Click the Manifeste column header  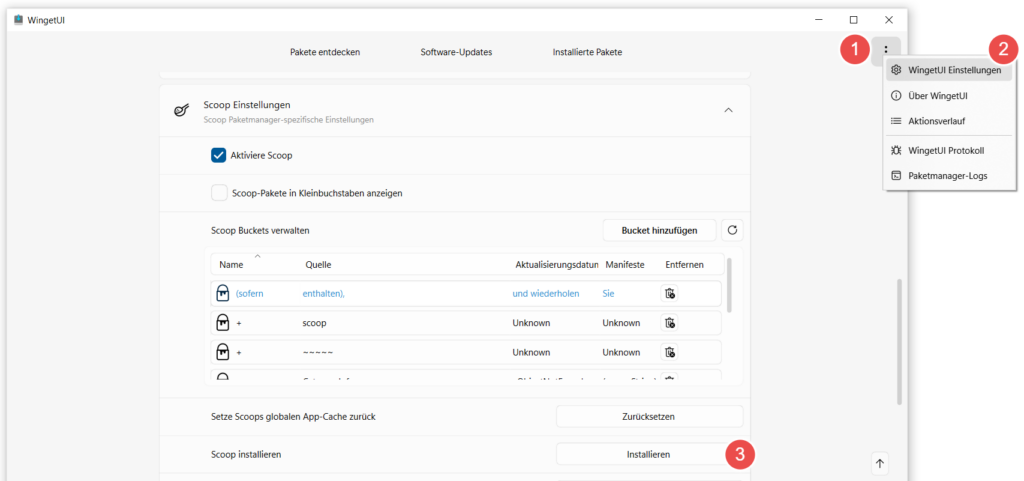tap(625, 265)
